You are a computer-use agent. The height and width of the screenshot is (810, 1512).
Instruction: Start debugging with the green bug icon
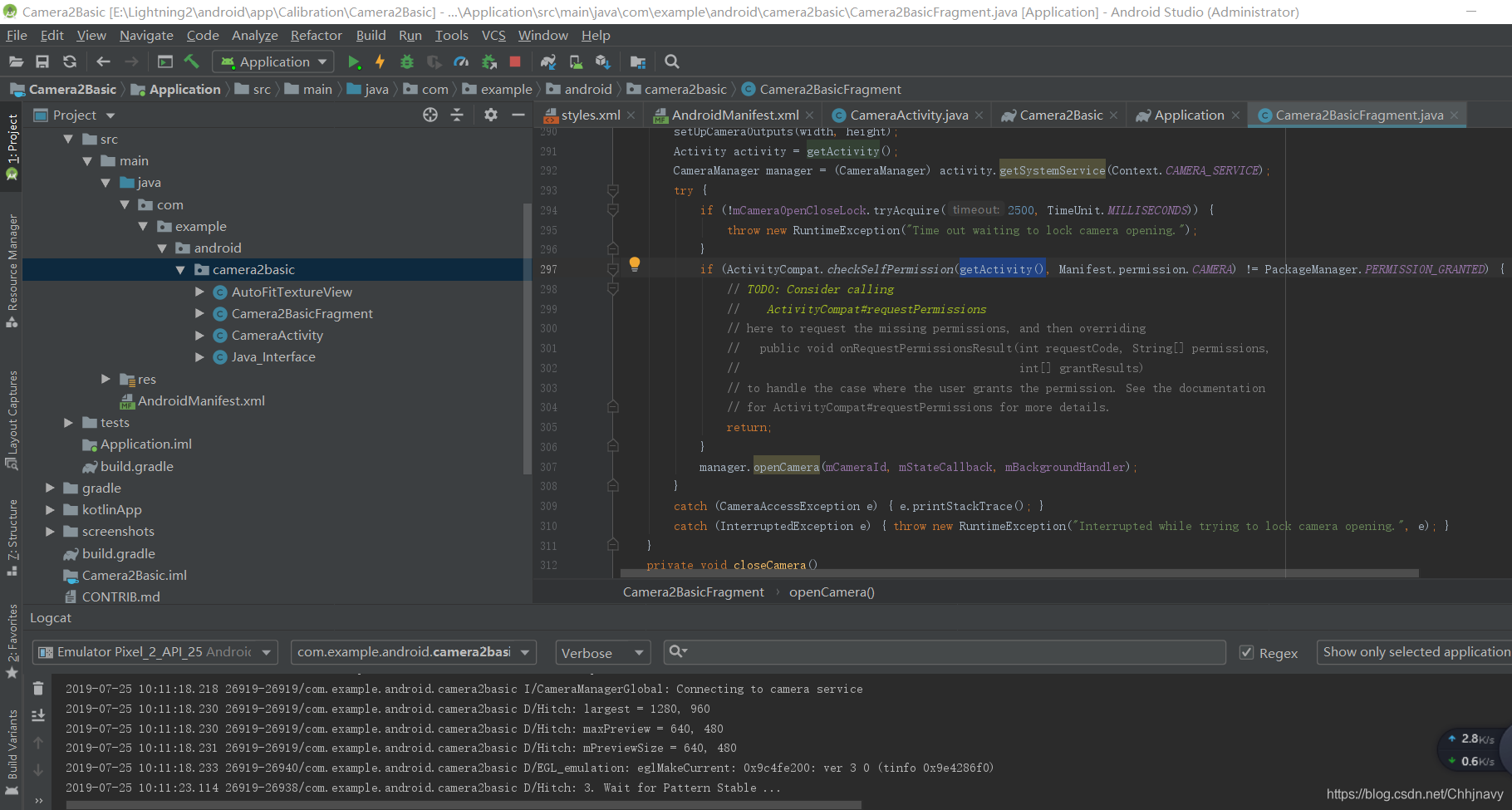[x=407, y=61]
